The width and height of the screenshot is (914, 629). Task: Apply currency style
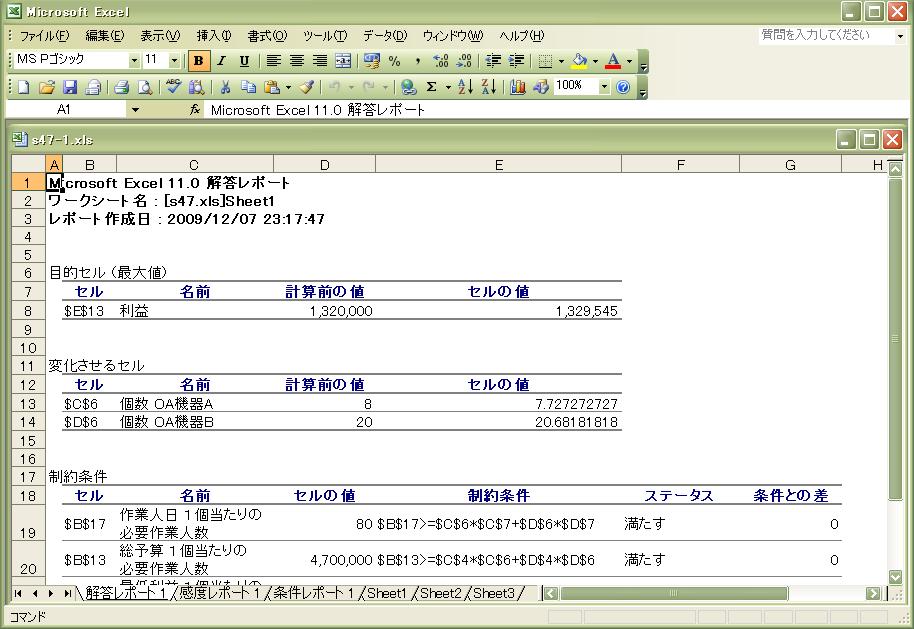[371, 61]
